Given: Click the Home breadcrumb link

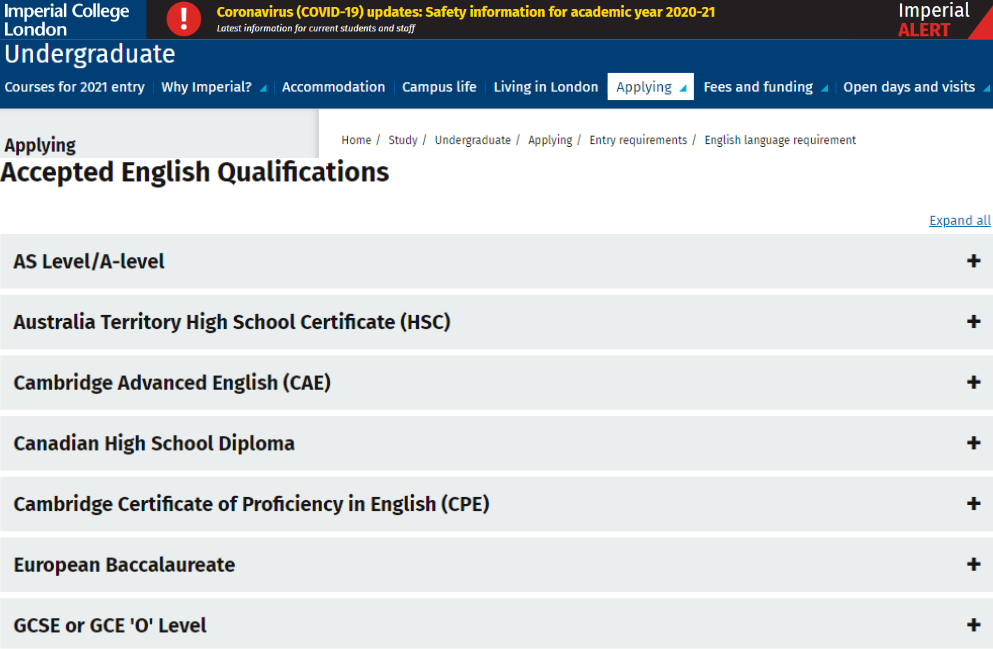Looking at the screenshot, I should click(356, 140).
